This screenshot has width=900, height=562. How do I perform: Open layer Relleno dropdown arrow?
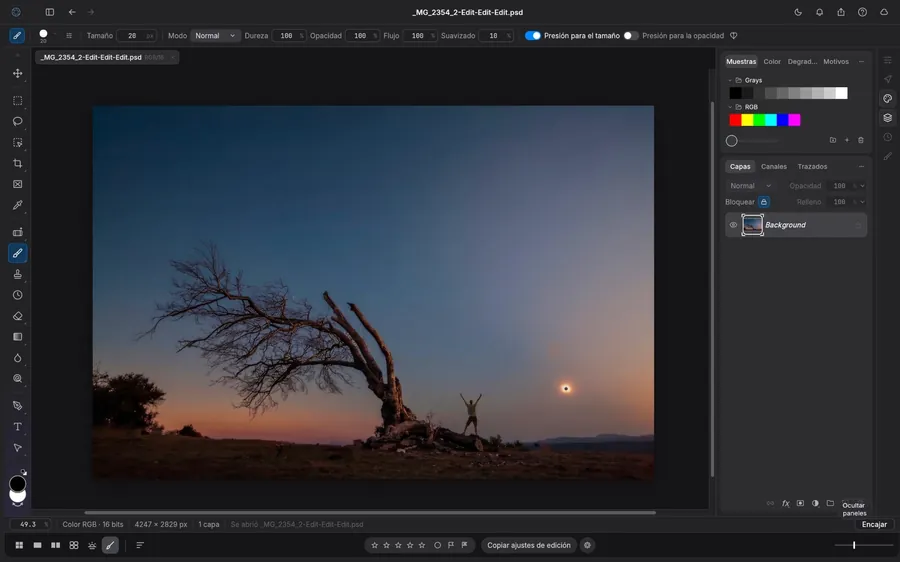tap(862, 202)
